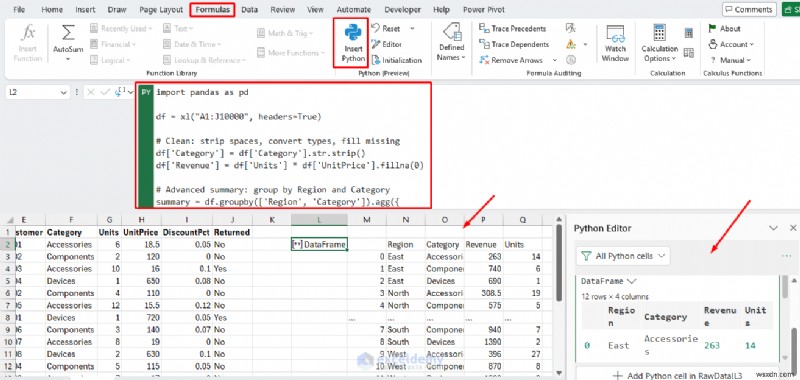Expand the DataFrame output chevron in Python Editor
Image resolution: width=800 pixels, height=380 pixels.
(632, 281)
